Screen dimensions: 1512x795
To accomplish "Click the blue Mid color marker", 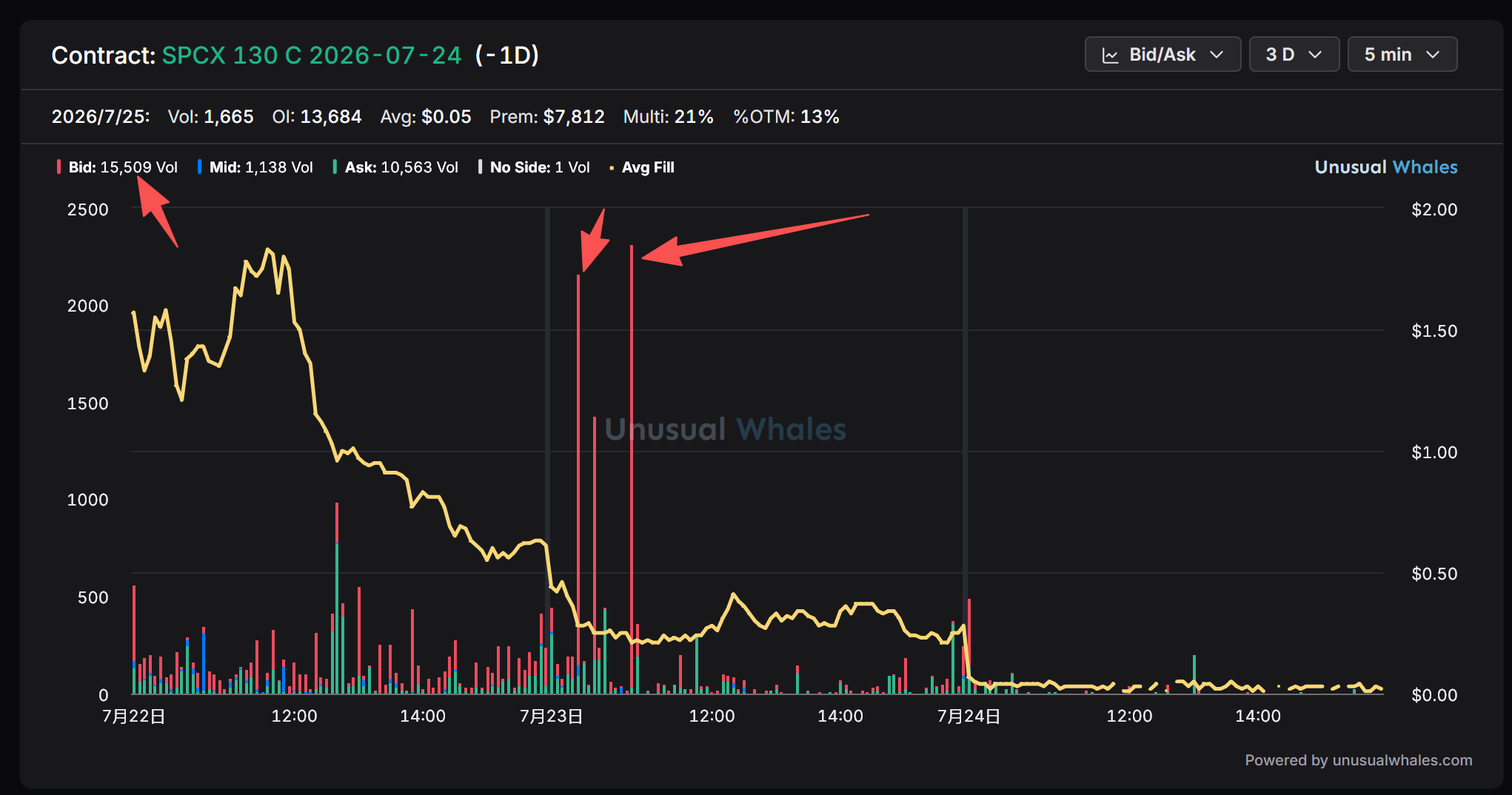I will point(199,167).
